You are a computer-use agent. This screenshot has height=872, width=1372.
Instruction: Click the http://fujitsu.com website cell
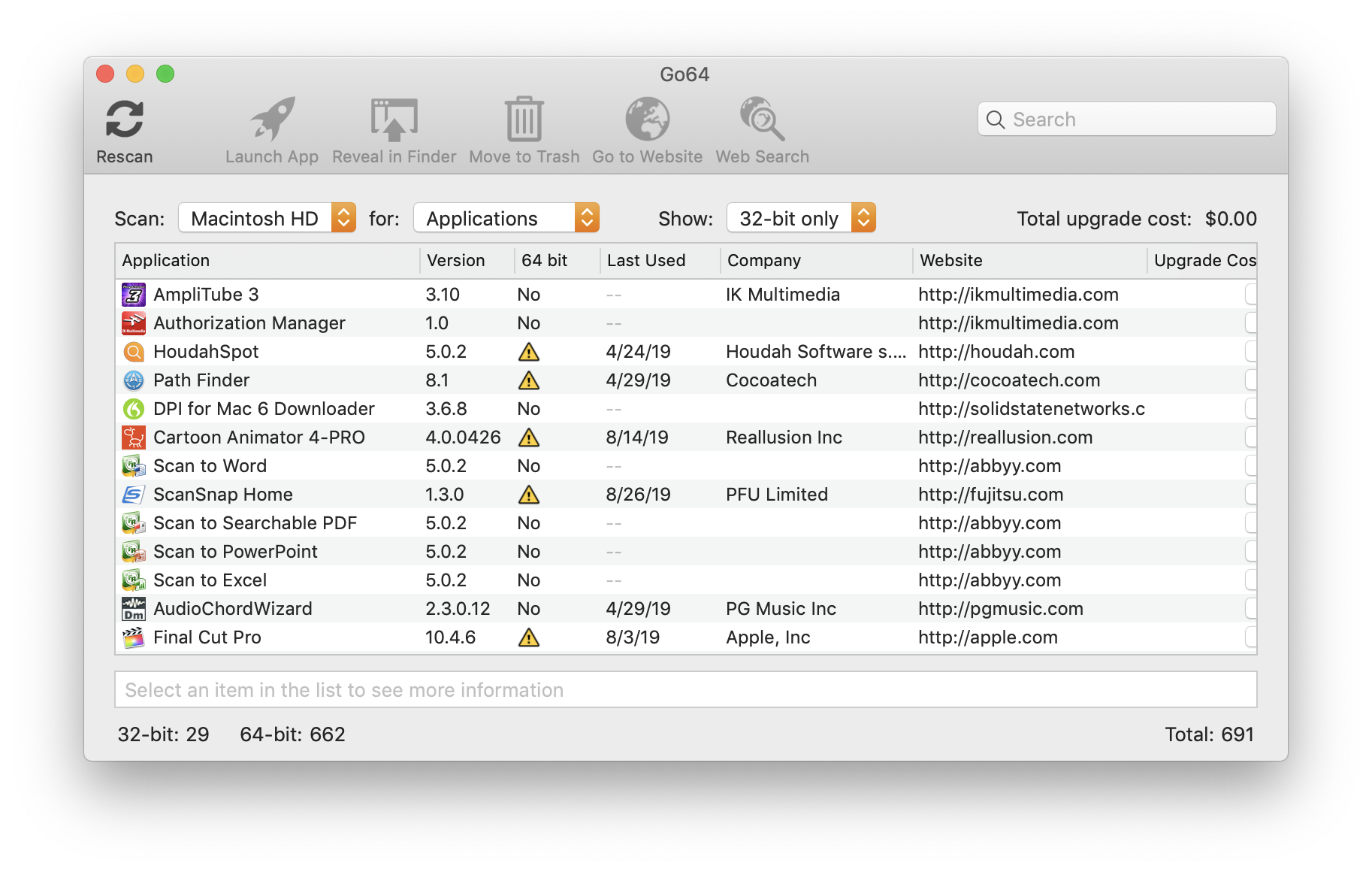990,495
